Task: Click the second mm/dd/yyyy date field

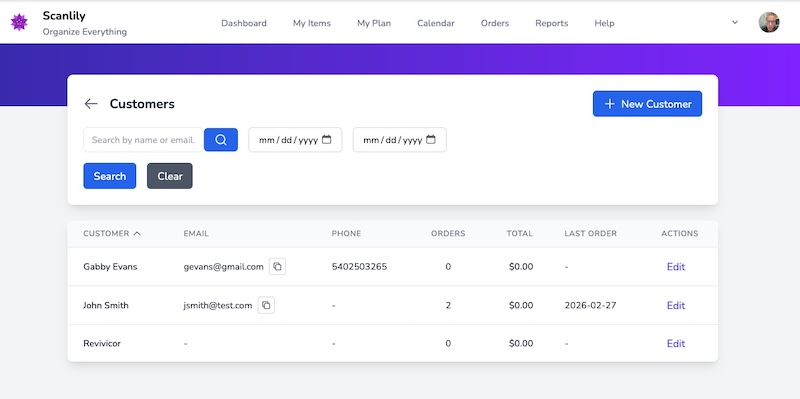Action: pyautogui.click(x=399, y=140)
